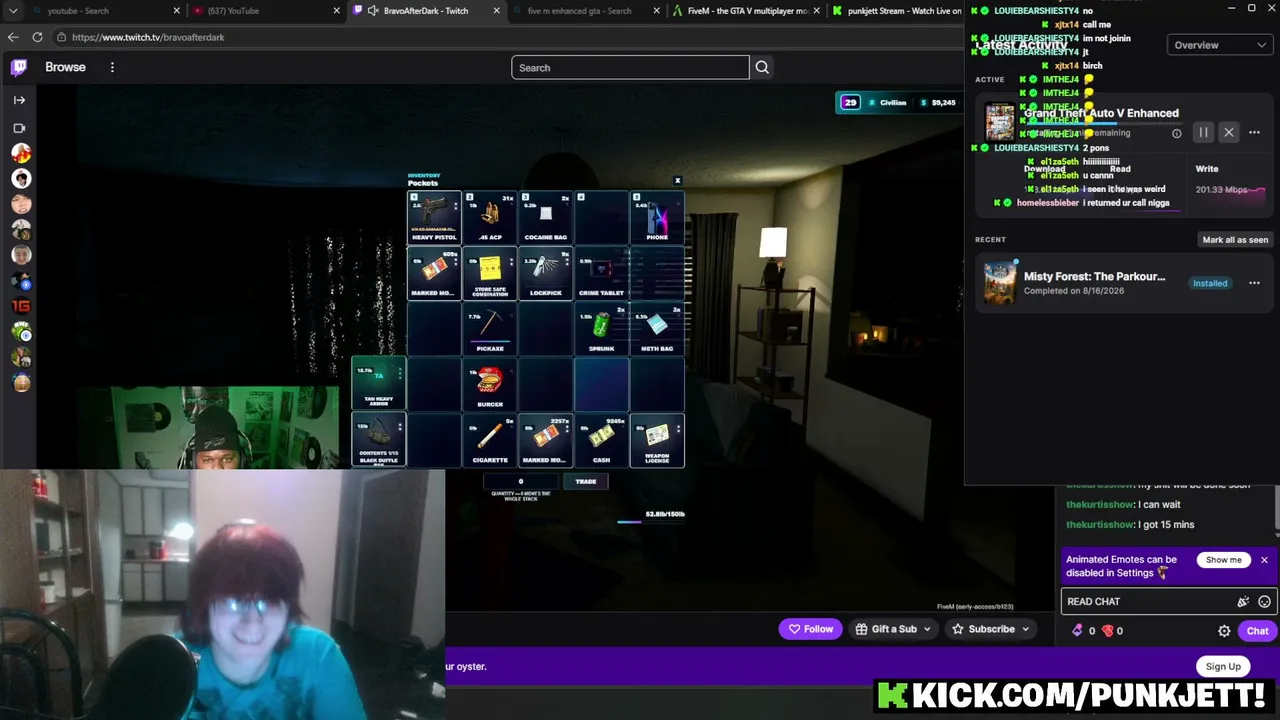Click the browser address bar URL
The width and height of the screenshot is (1280, 720).
[x=148, y=37]
